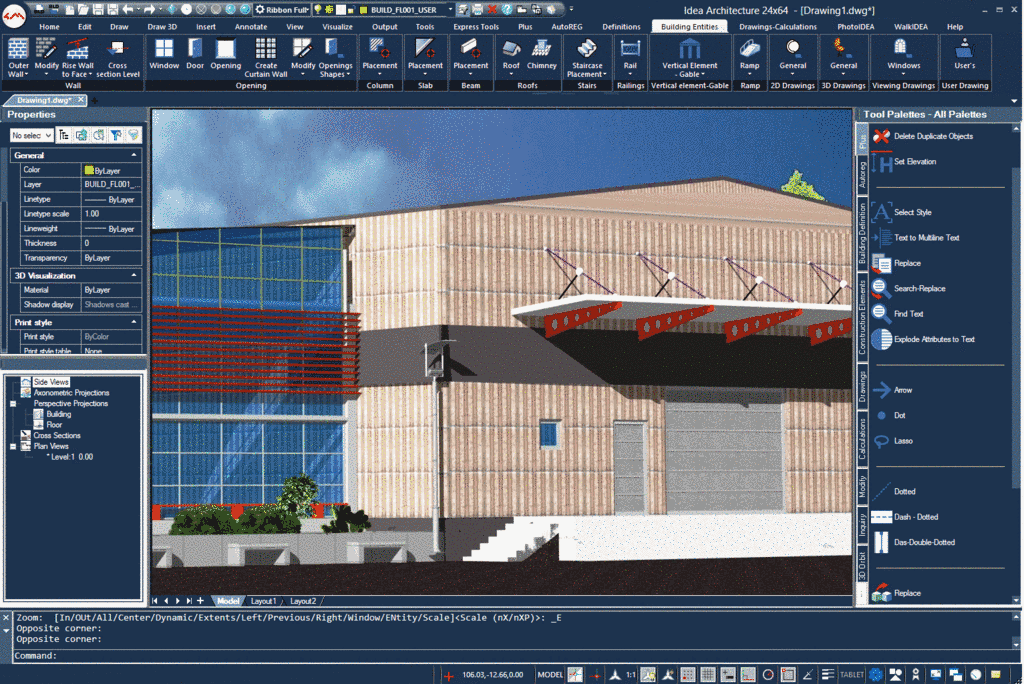Select Axonometric Projections in view tree
The height and width of the screenshot is (684, 1024).
click(71, 393)
